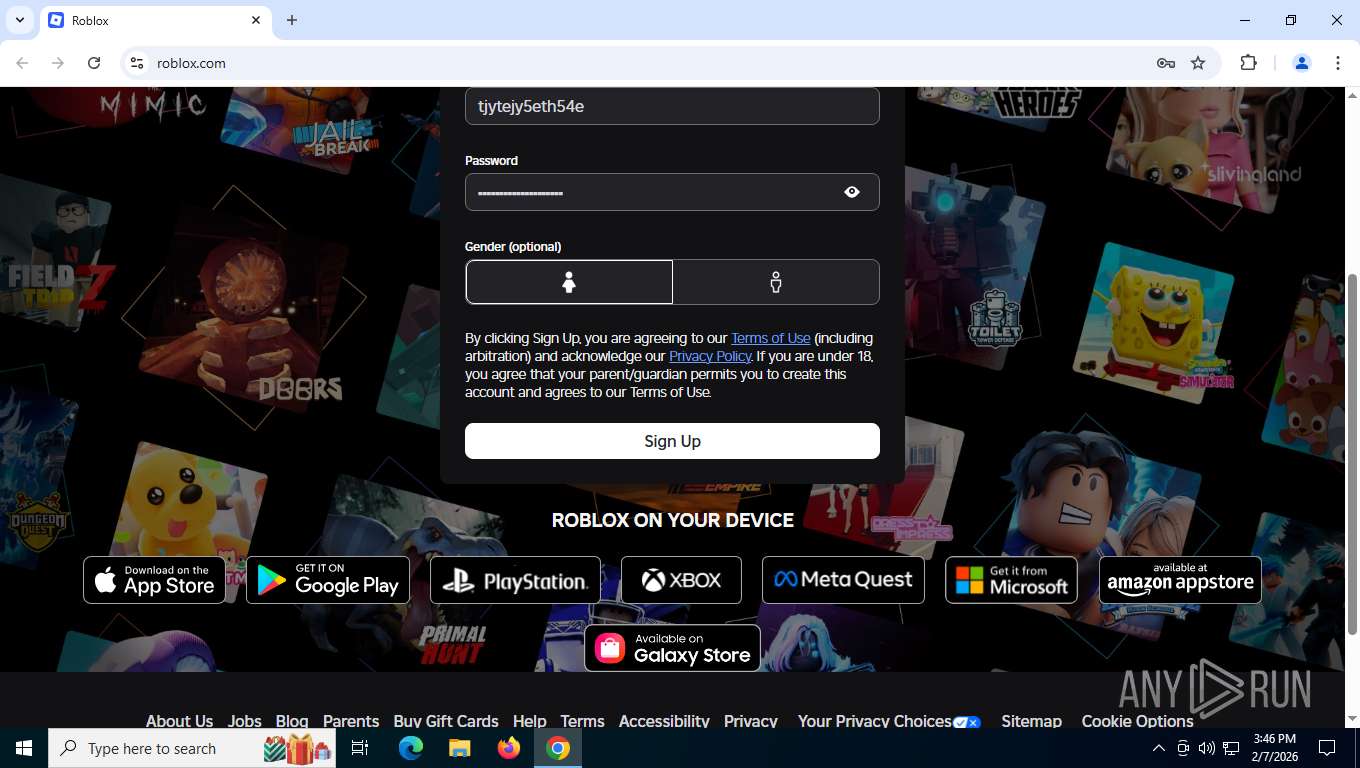Toggle password visibility eye icon

(852, 192)
